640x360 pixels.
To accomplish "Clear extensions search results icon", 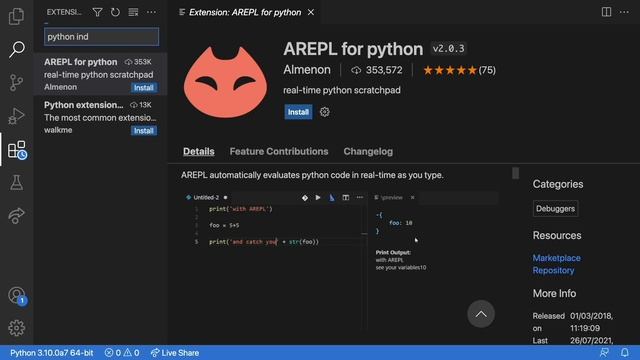I will point(133,12).
